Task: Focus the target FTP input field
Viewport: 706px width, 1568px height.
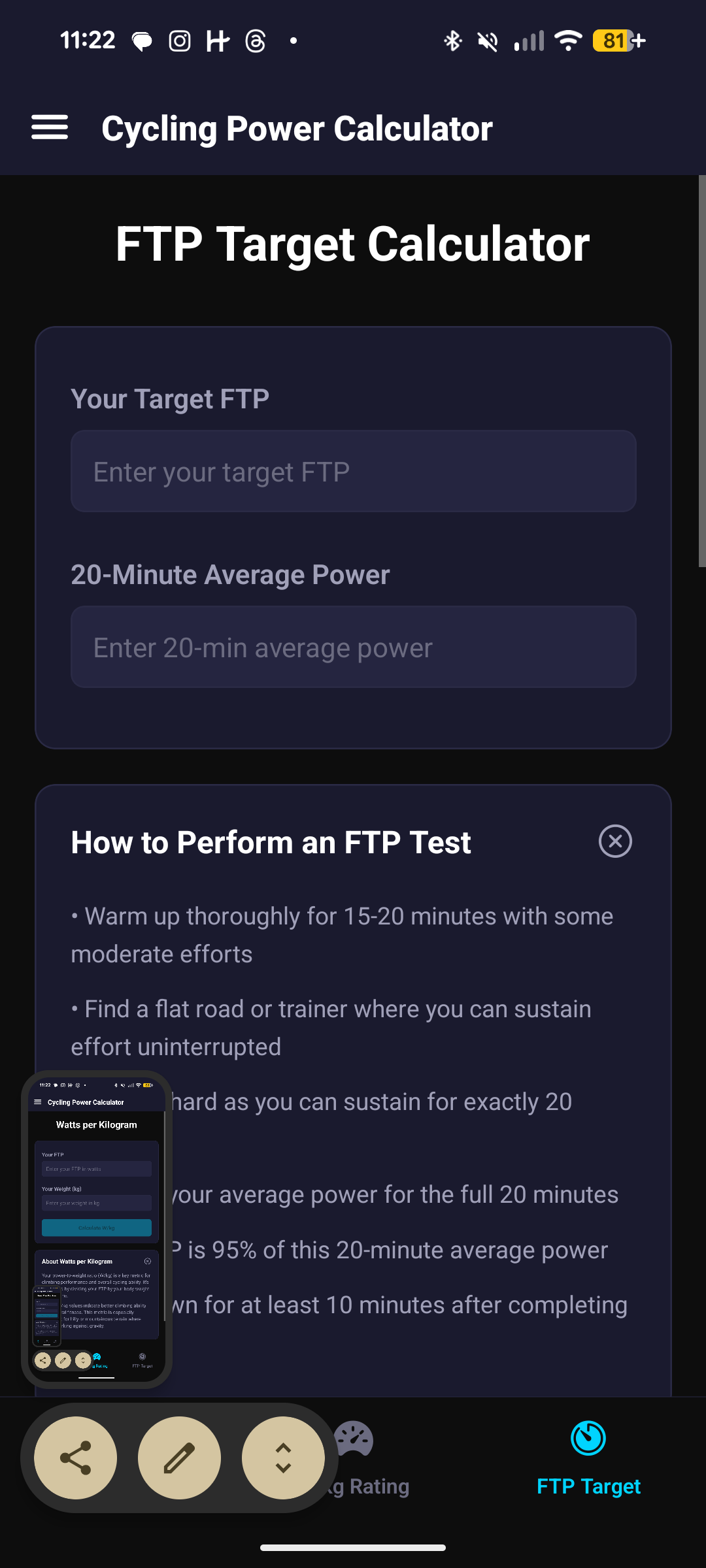Action: pos(353,471)
